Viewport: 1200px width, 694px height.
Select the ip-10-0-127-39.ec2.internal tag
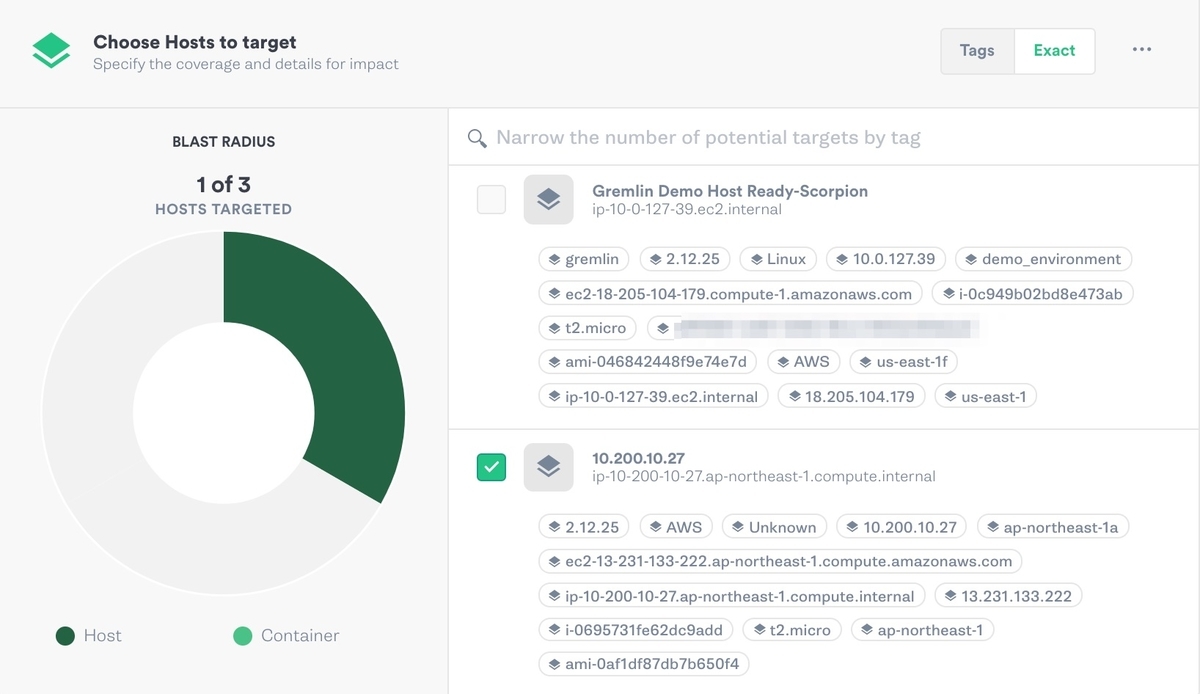tap(653, 397)
